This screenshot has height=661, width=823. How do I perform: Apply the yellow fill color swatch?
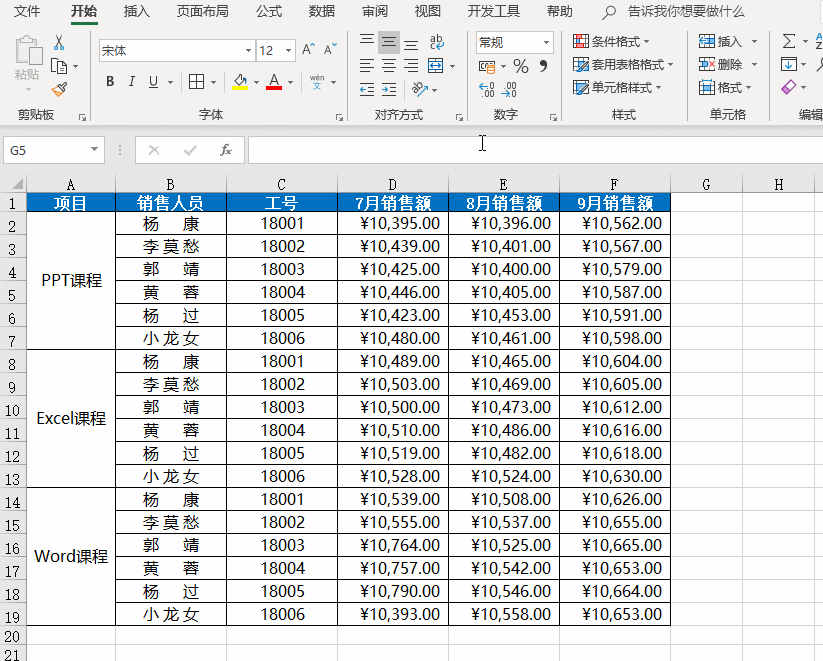tap(240, 82)
